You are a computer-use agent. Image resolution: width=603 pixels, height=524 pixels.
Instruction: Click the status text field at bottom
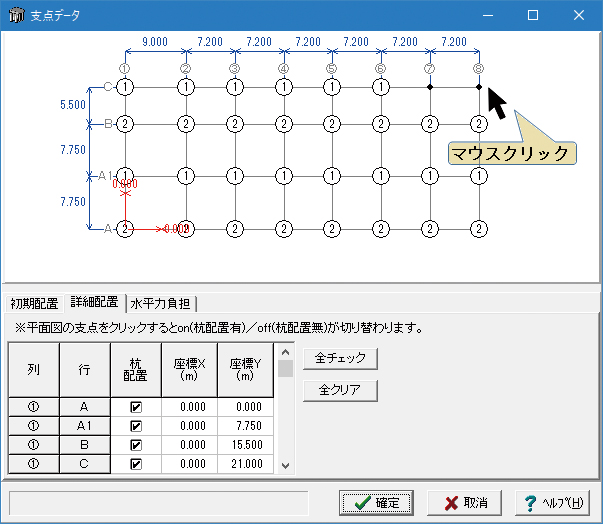(x=159, y=503)
